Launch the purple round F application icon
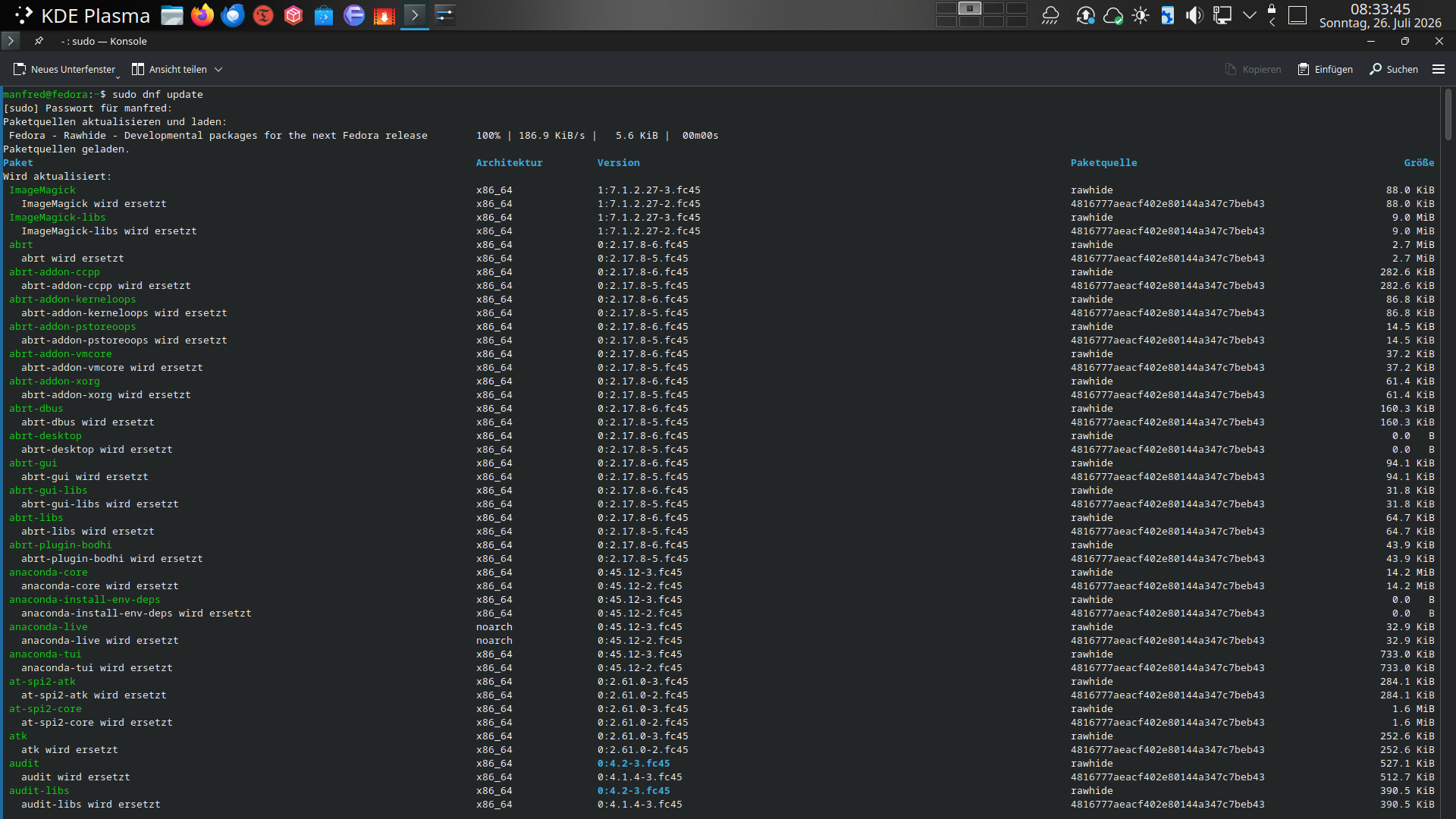Image resolution: width=1456 pixels, height=819 pixels. [x=354, y=15]
